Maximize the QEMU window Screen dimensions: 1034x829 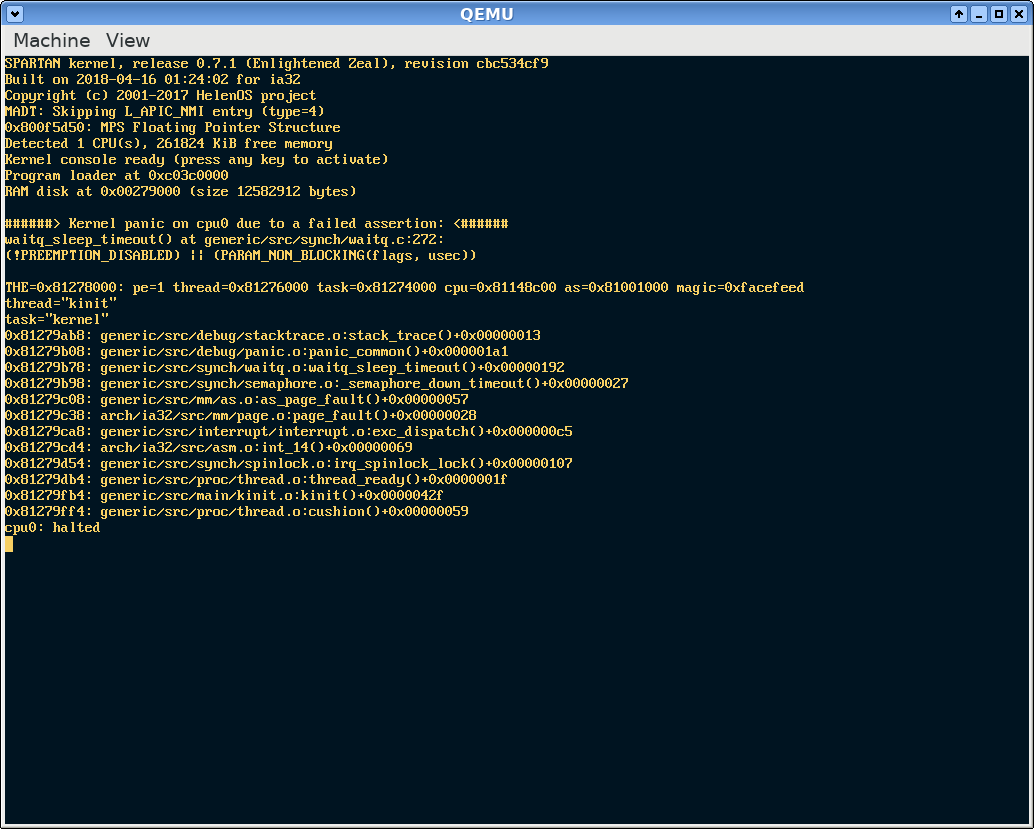point(998,13)
